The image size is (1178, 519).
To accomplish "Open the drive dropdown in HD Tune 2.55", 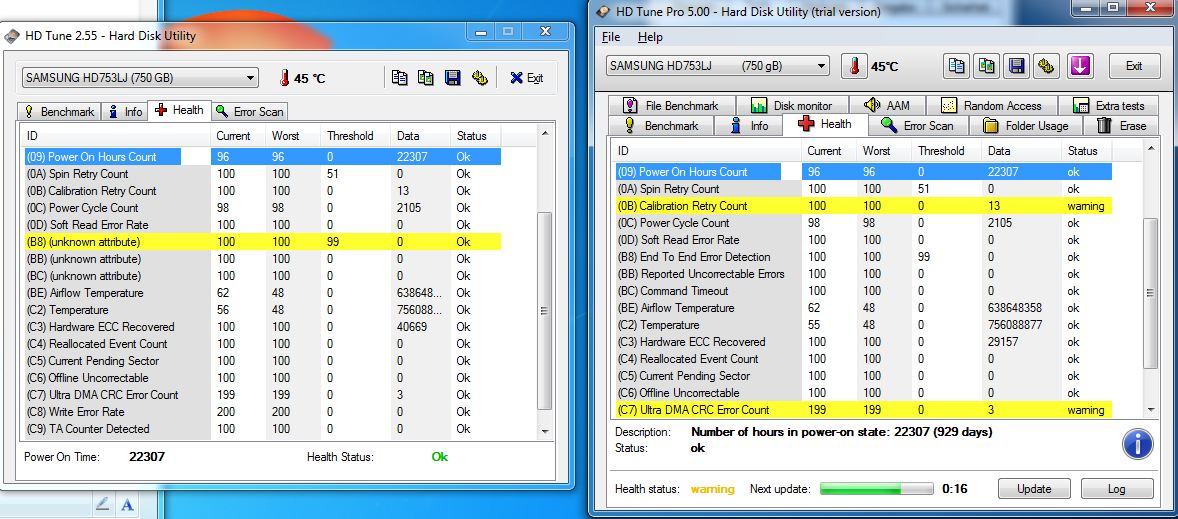I will (140, 77).
